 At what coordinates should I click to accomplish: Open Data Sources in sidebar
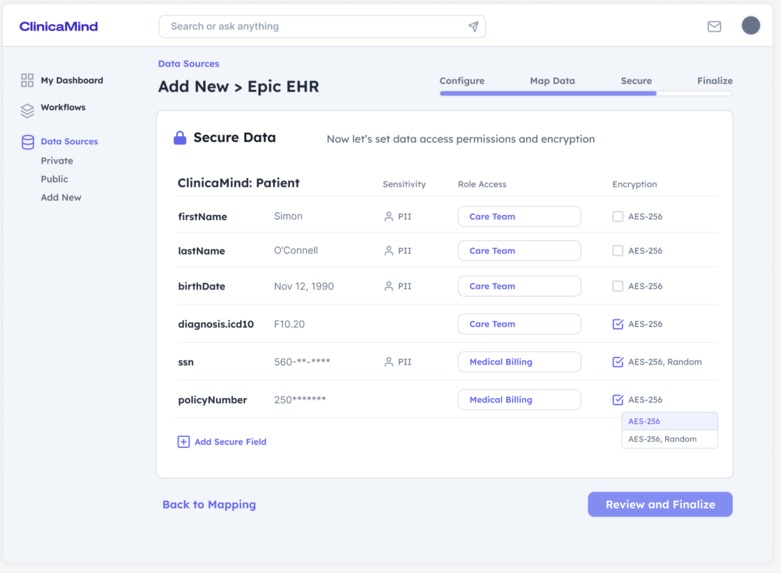coord(69,142)
